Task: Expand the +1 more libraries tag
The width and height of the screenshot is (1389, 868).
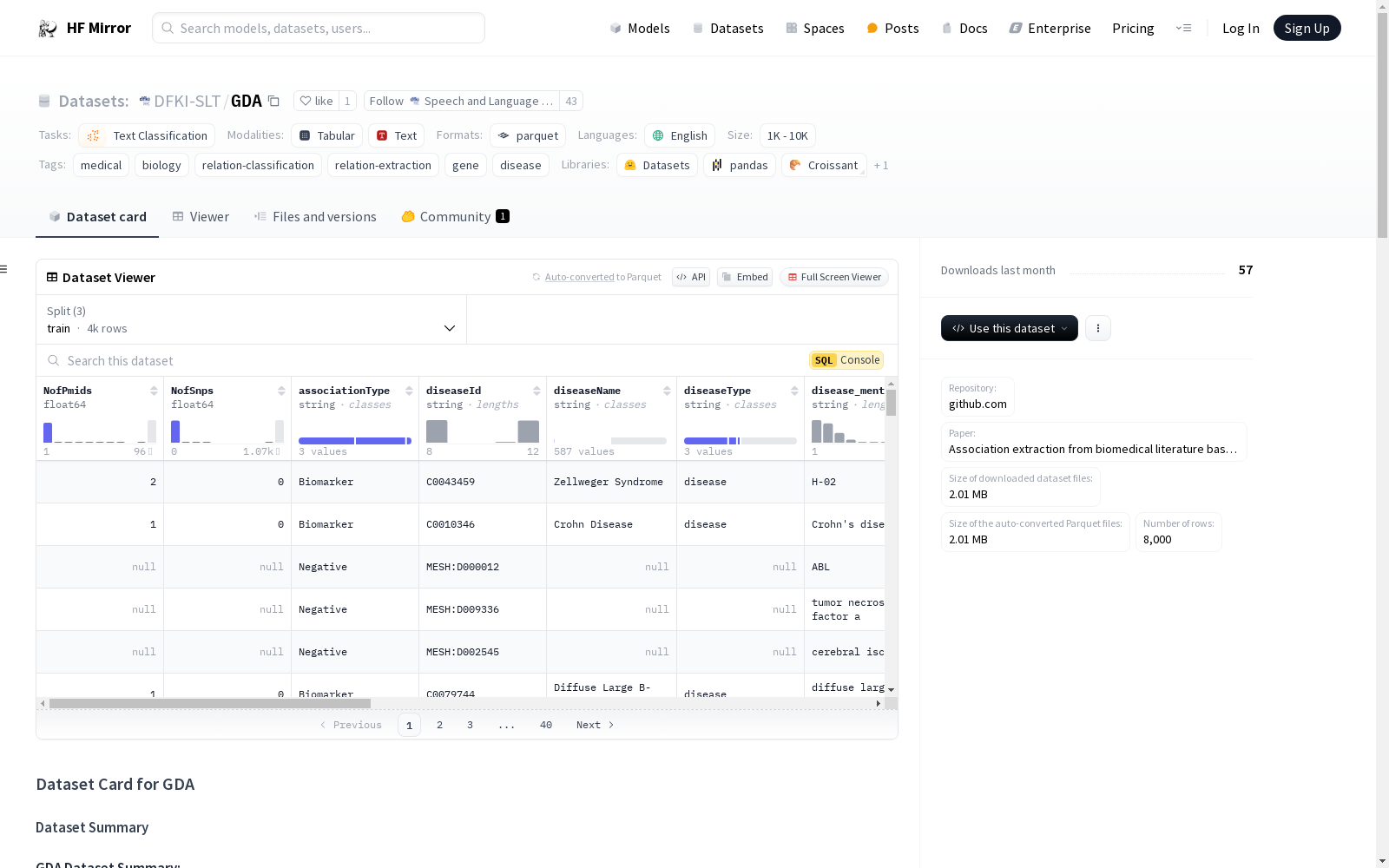Action: pyautogui.click(x=880, y=166)
